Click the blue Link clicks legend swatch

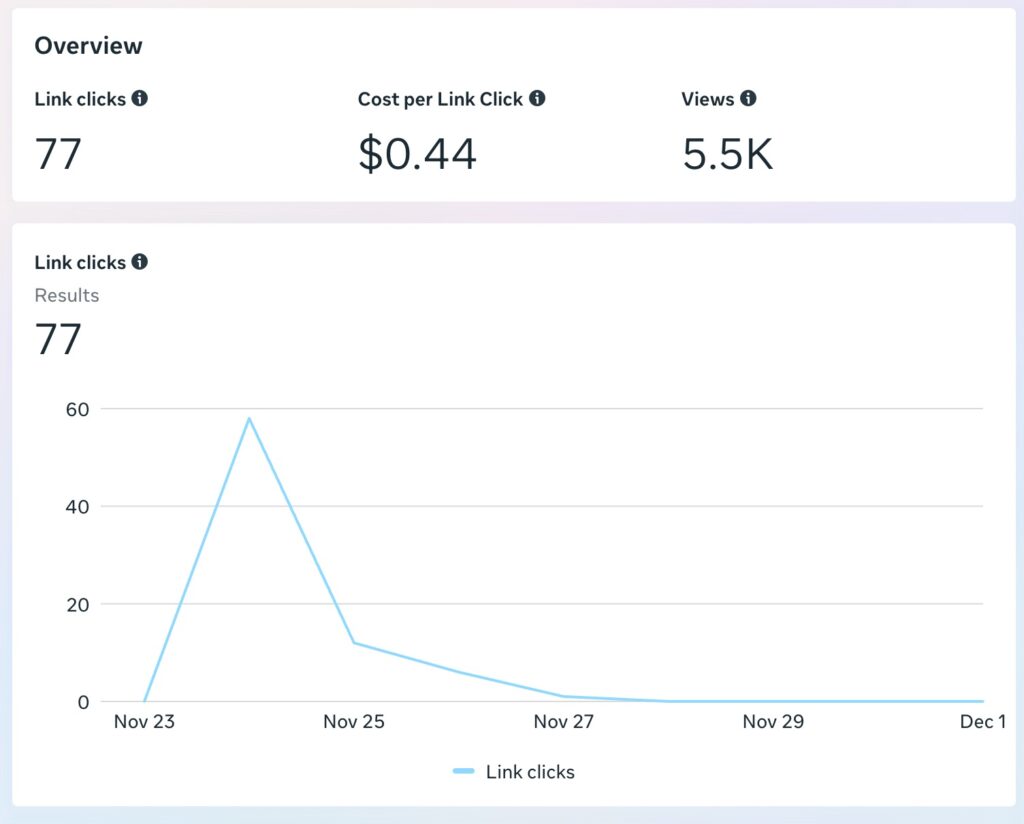click(x=463, y=772)
